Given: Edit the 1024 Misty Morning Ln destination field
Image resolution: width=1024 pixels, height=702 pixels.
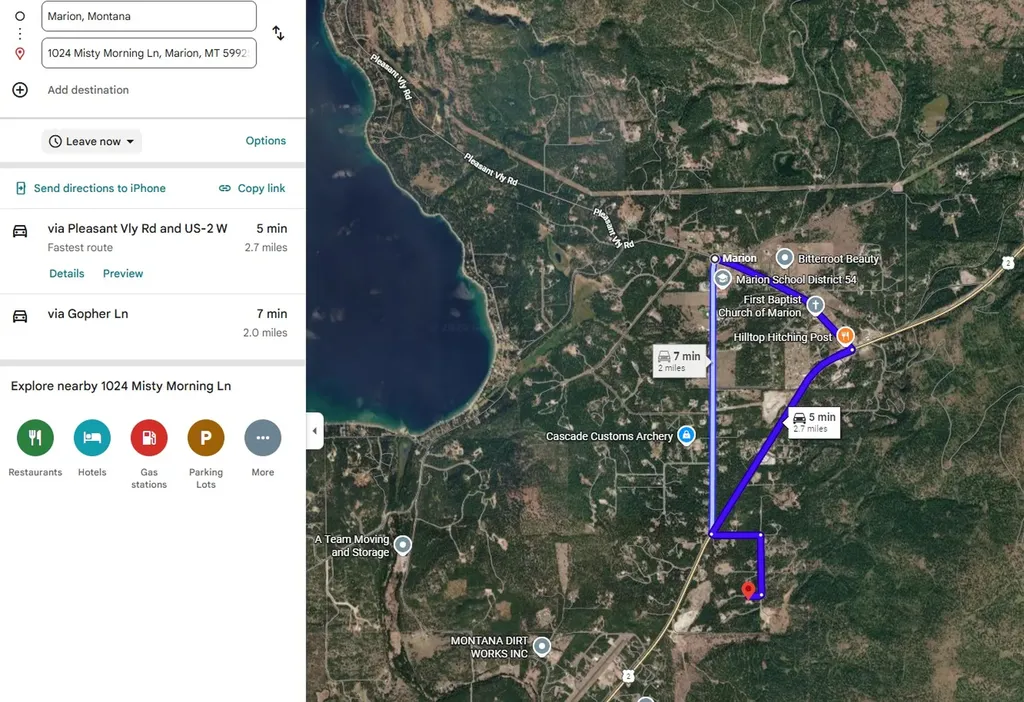Looking at the screenshot, I should click(x=149, y=53).
